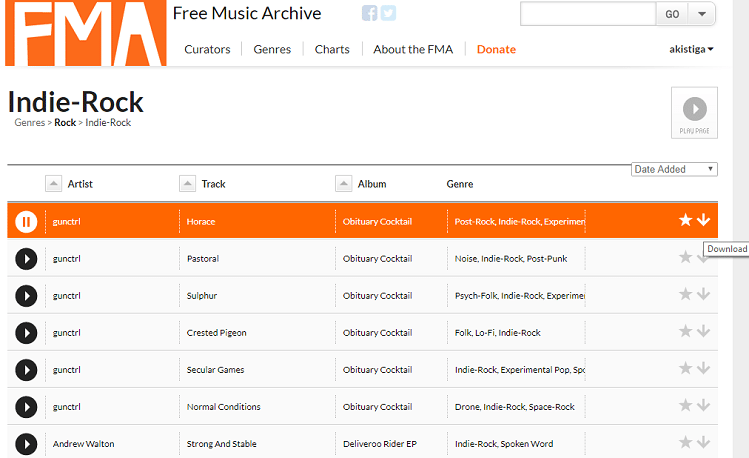This screenshot has width=749, height=458.
Task: Click the FMA logo
Action: tap(85, 33)
